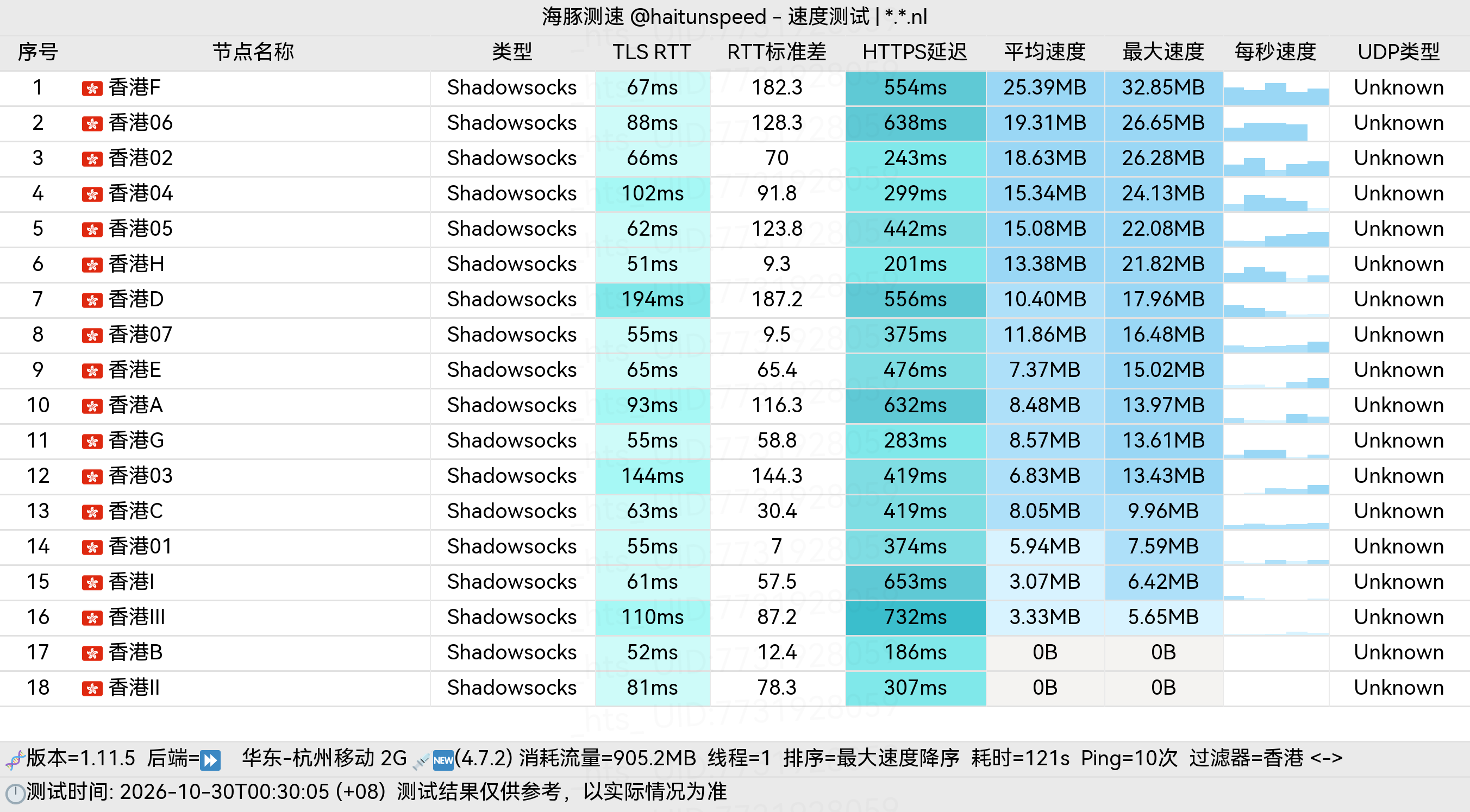Click the Shadowsocks type for 香港E

click(x=512, y=370)
